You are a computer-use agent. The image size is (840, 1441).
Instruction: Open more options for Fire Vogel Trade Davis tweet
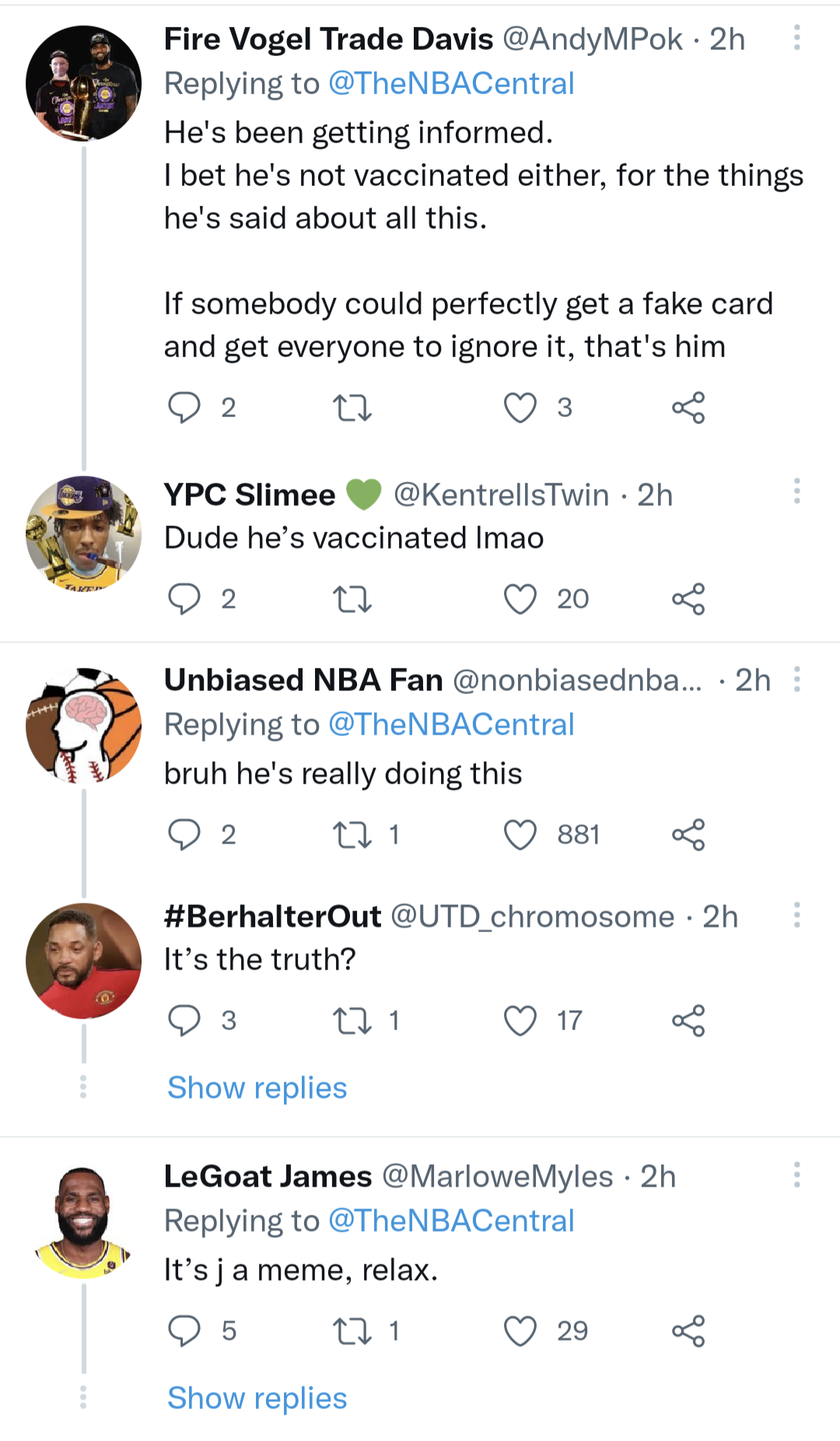(796, 37)
